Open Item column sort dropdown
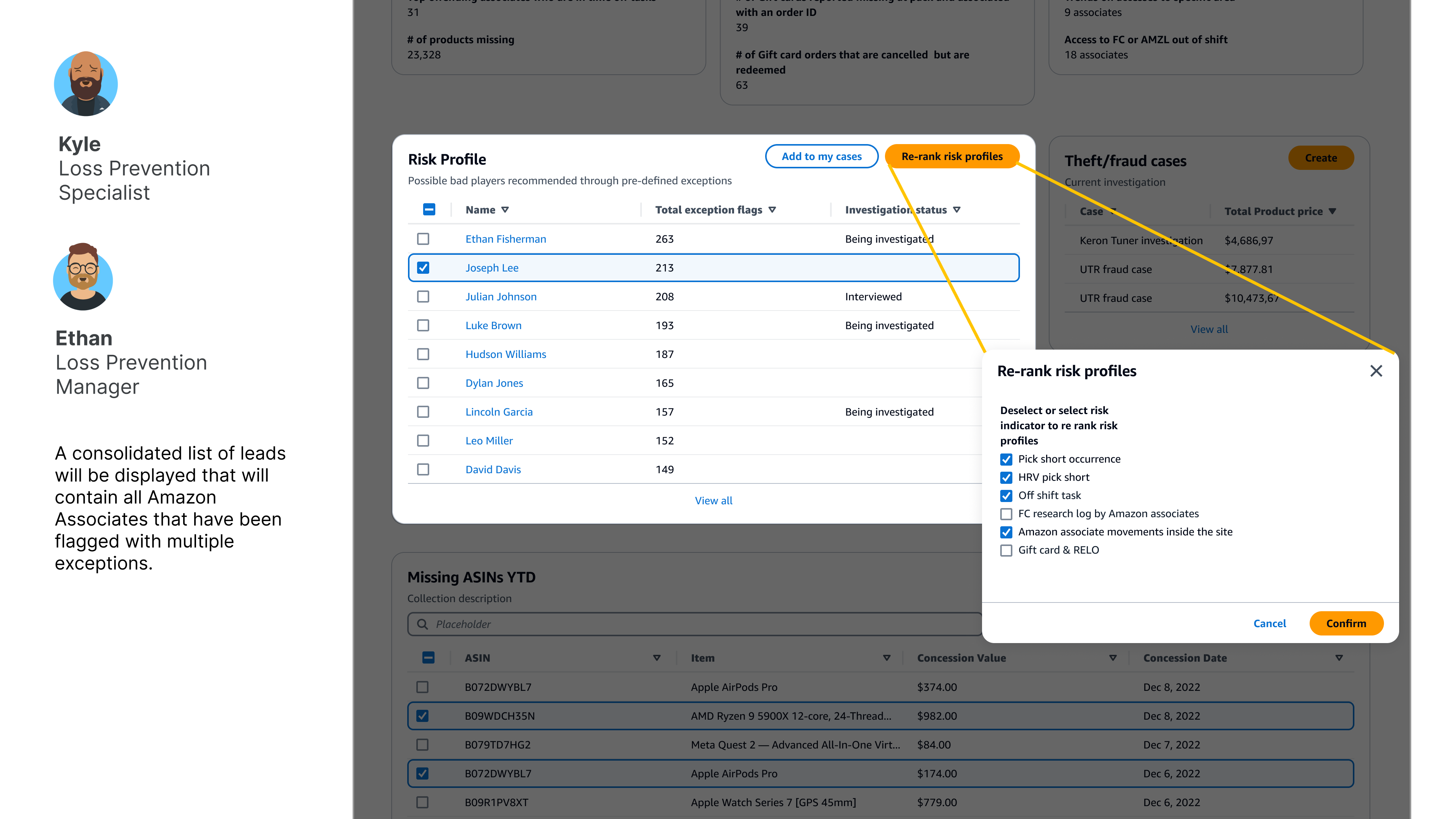The height and width of the screenshot is (819, 1456). [x=886, y=658]
